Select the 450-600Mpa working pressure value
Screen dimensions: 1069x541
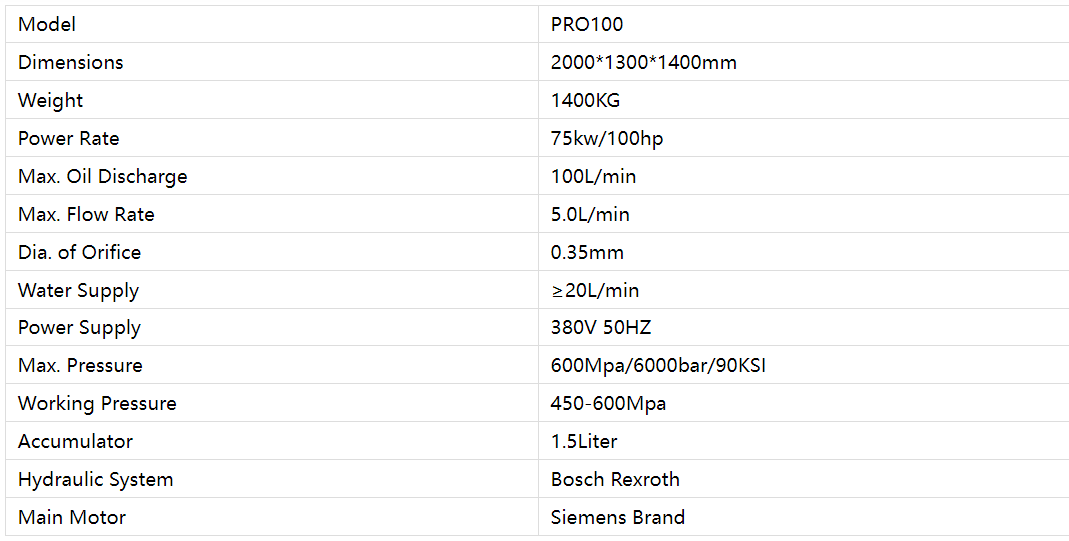608,403
